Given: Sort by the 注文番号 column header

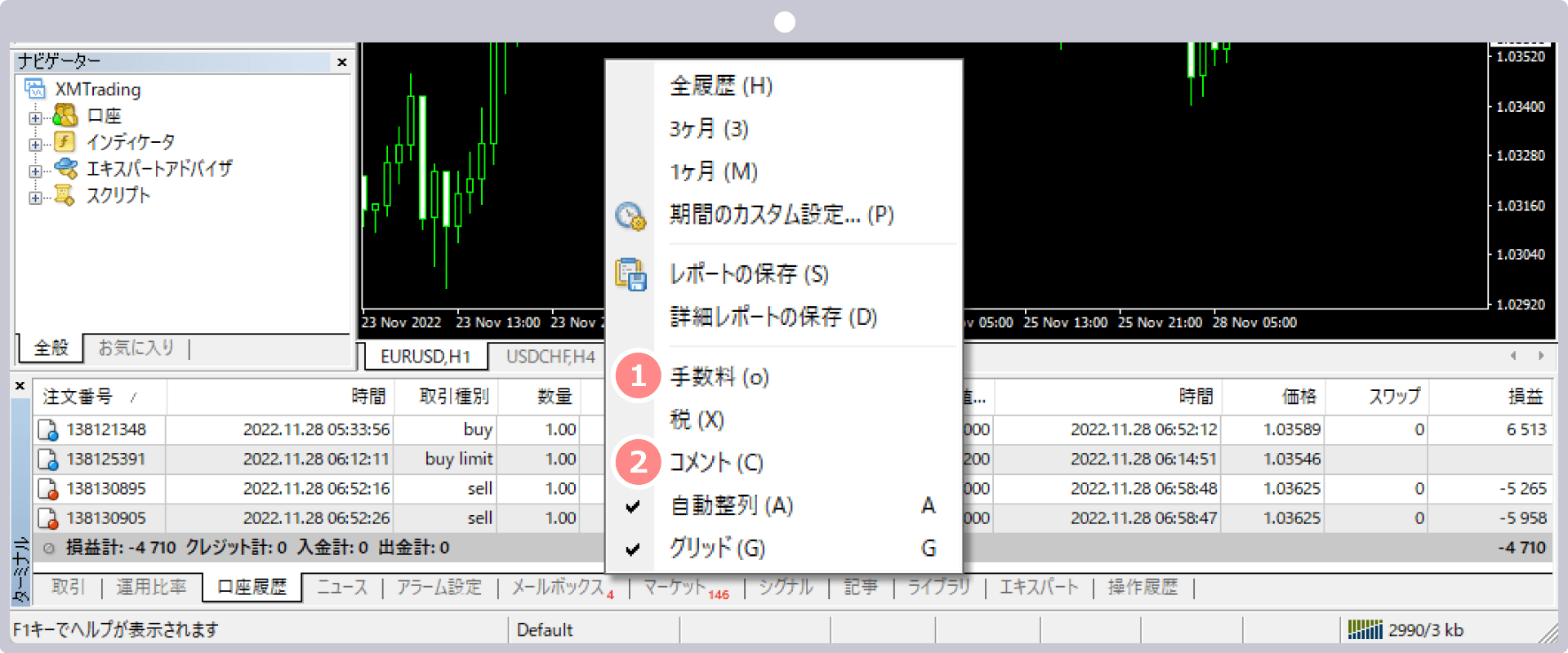Looking at the screenshot, I should 100,397.
